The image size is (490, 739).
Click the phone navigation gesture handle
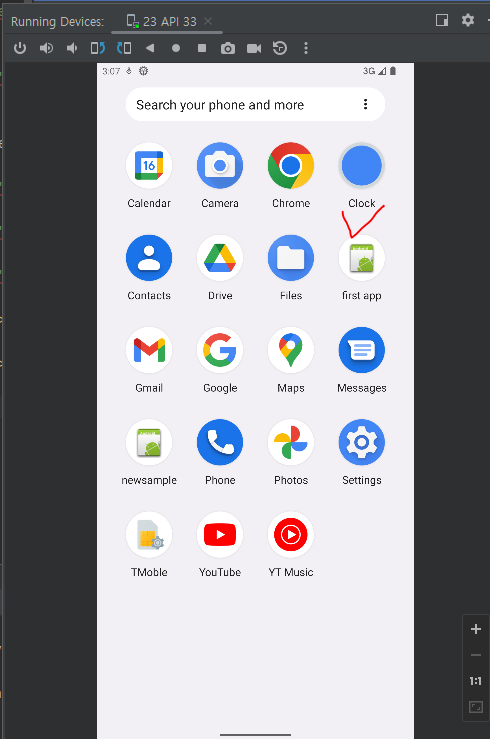tap(255, 734)
